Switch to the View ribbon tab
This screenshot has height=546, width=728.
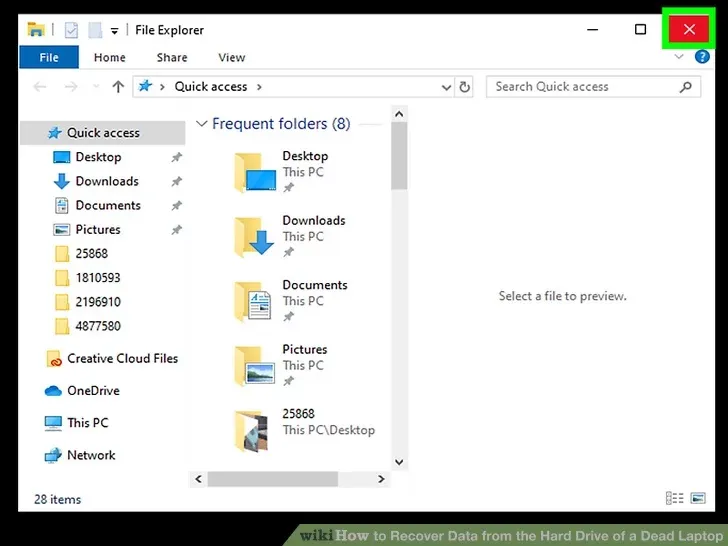click(231, 58)
